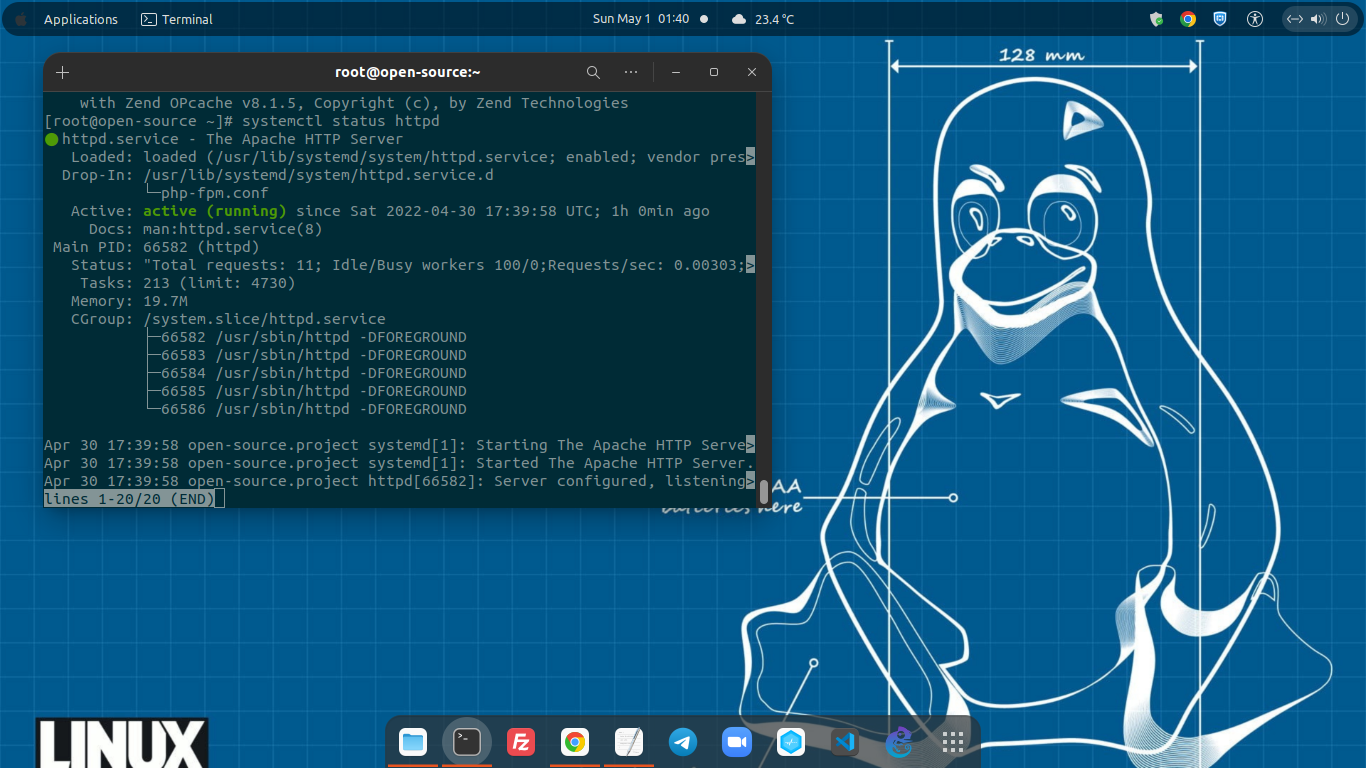Screen dimensions: 1366x768
Task: Click the Chrome tray icon in top bar
Action: (x=1188, y=19)
